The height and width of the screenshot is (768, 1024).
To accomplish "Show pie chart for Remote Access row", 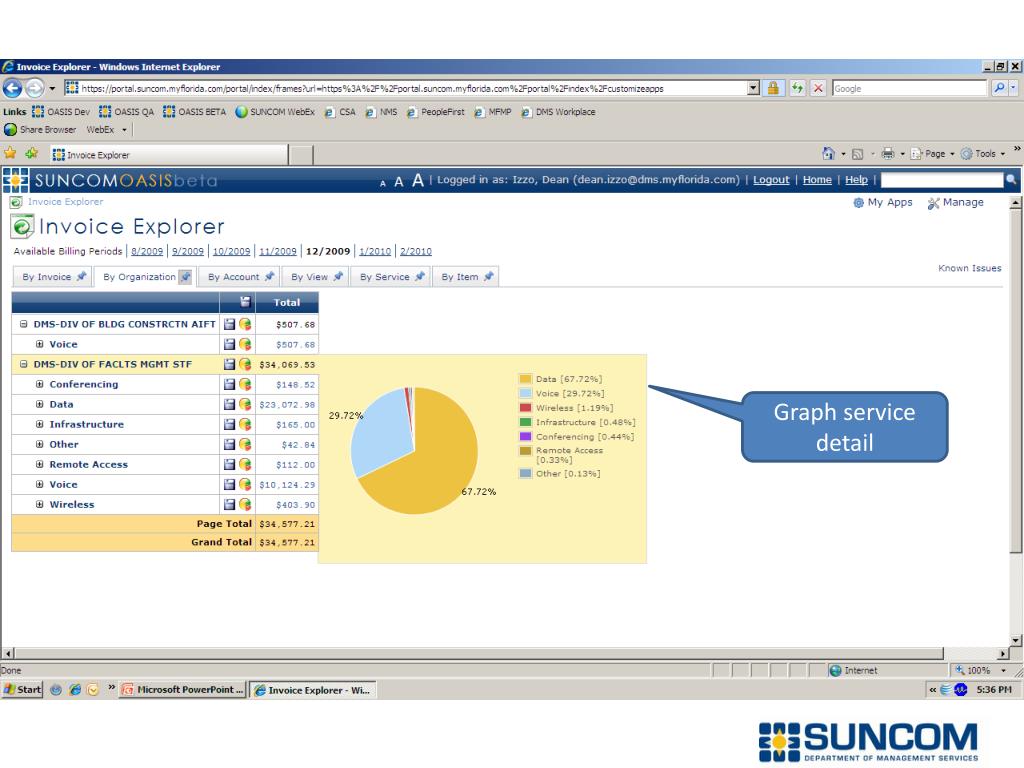I will click(x=245, y=464).
